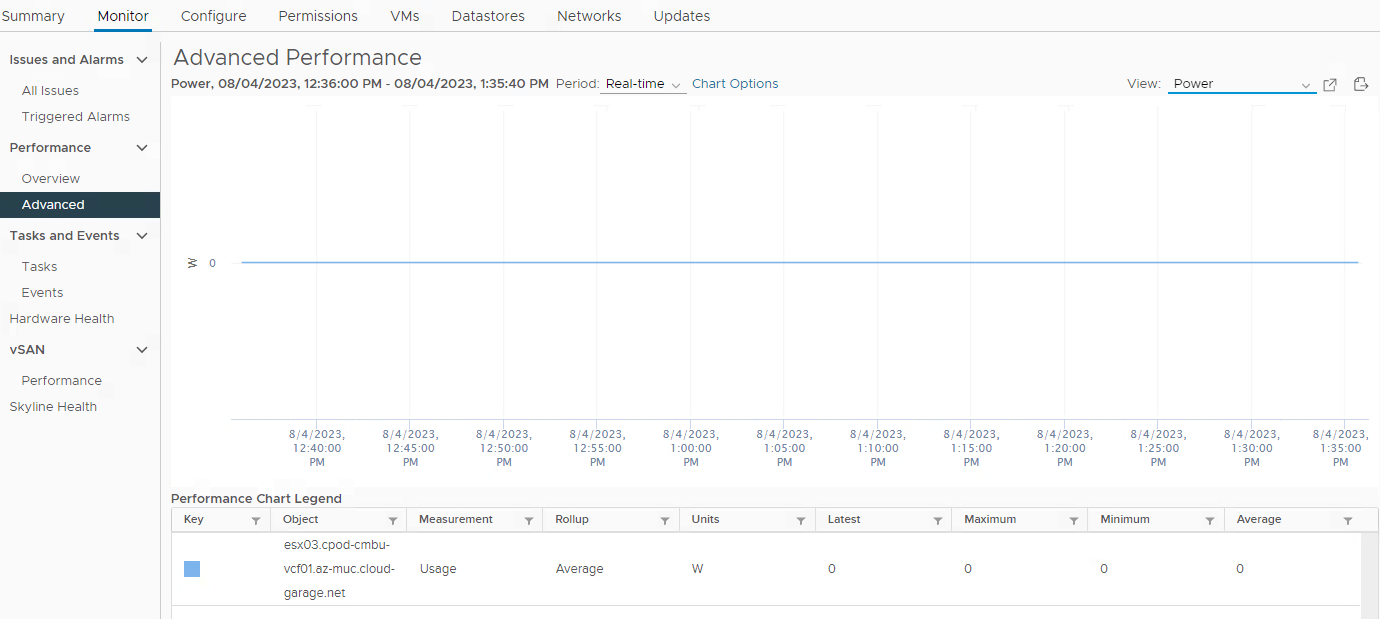Collapse the Performance section chevron
Viewport: 1380px width, 619px height.
[142, 148]
